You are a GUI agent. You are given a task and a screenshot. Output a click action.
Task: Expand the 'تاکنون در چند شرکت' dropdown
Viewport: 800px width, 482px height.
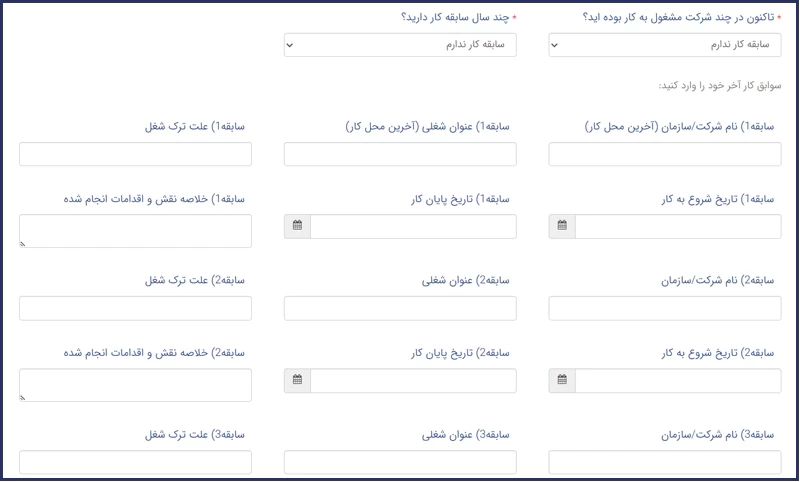(665, 45)
